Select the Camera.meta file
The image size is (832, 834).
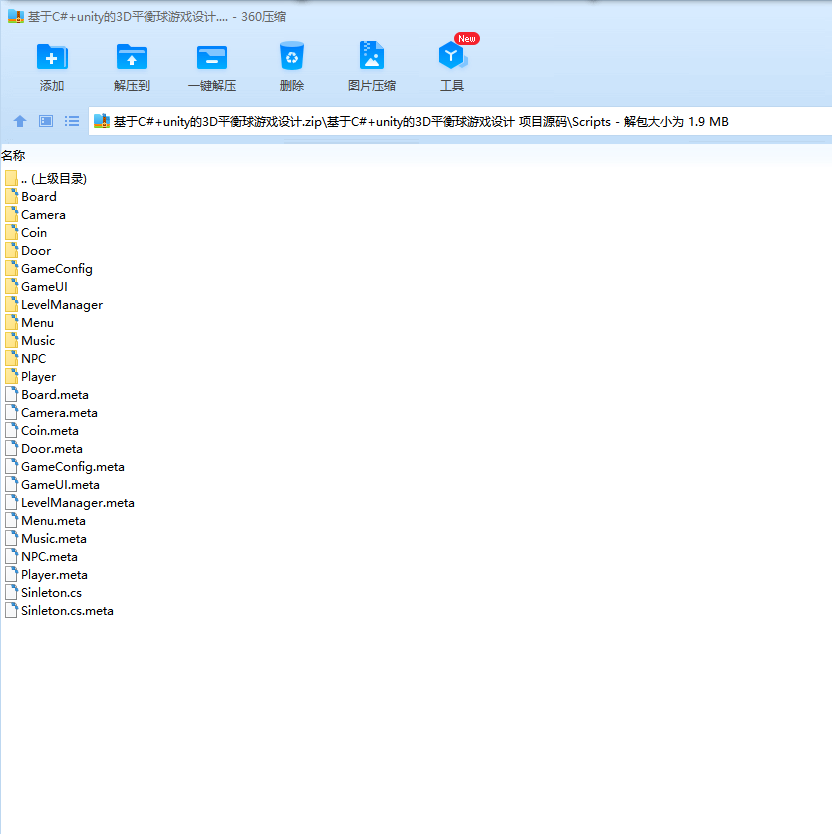coord(51,413)
